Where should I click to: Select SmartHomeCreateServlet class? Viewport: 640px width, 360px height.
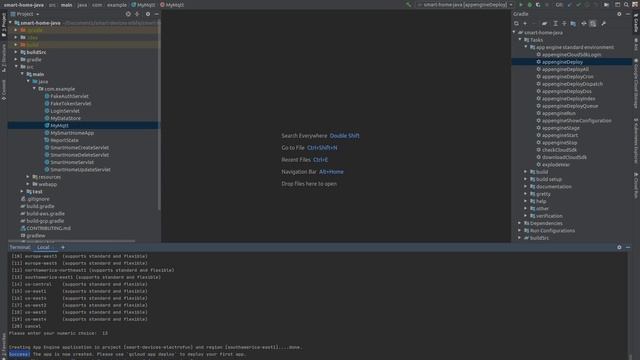click(80, 148)
